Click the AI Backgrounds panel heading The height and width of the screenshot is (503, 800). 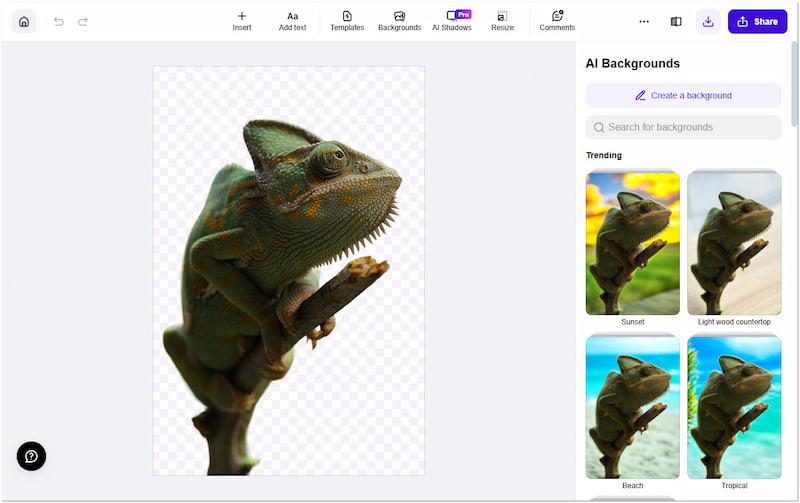tap(633, 63)
